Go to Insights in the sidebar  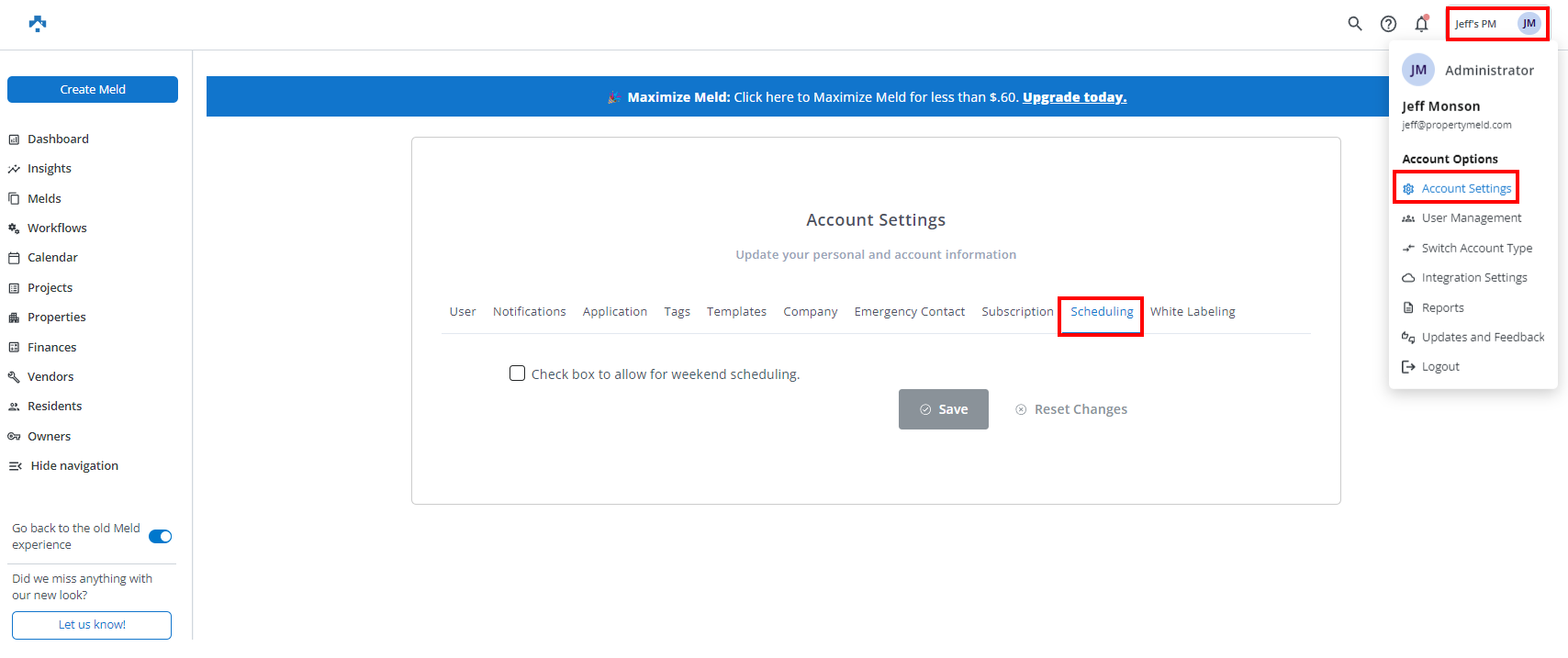click(x=49, y=169)
